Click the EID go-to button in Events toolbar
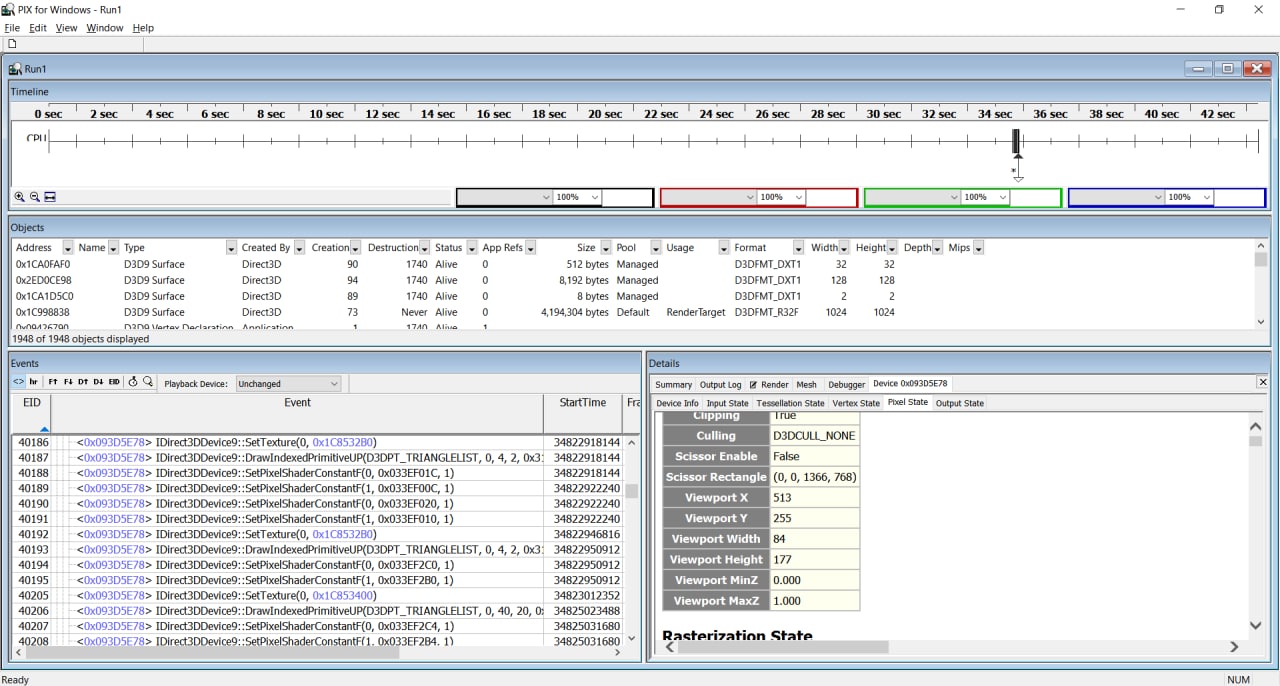 point(114,382)
